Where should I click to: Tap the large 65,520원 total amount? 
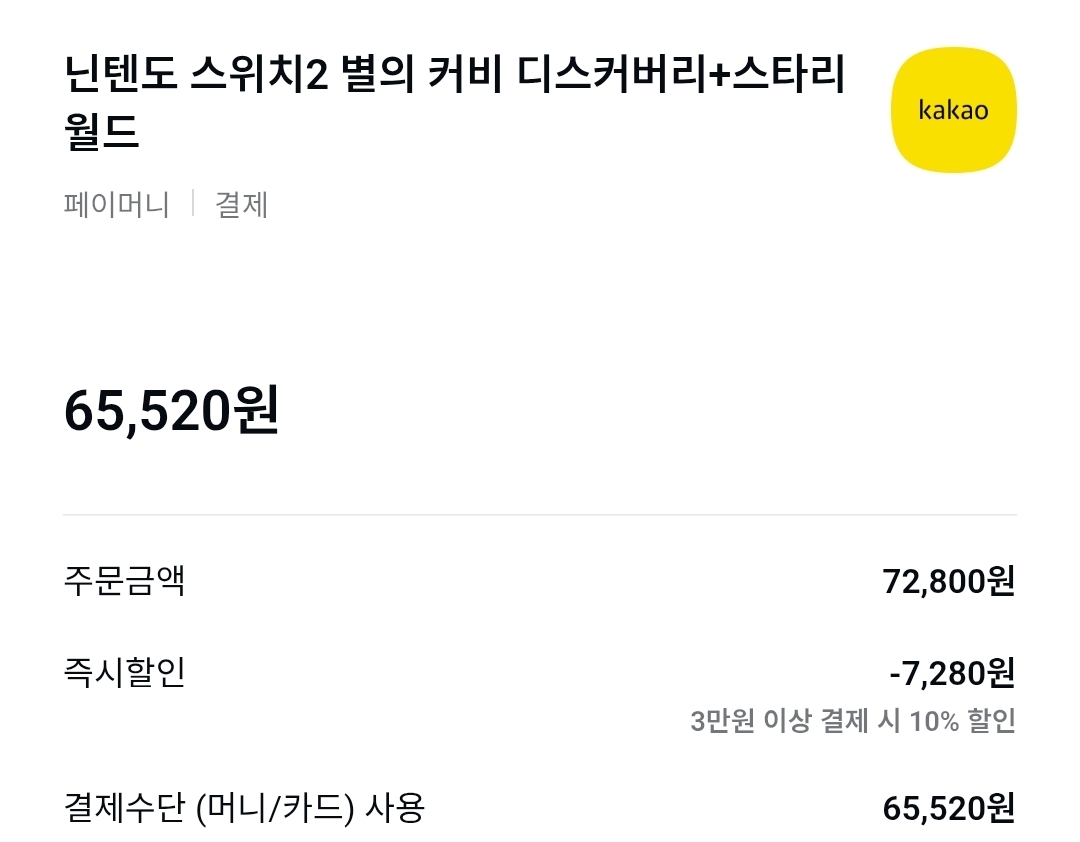click(172, 411)
